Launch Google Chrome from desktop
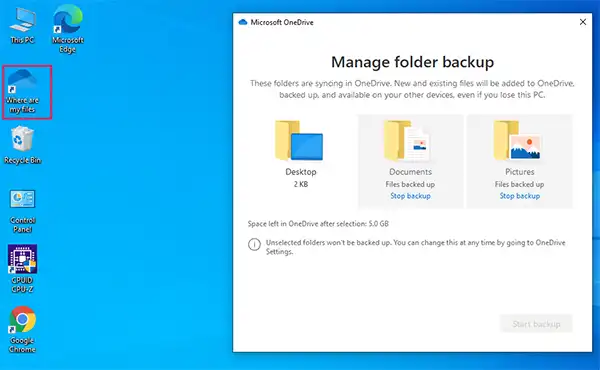Image resolution: width=600 pixels, height=370 pixels. pyautogui.click(x=22, y=329)
